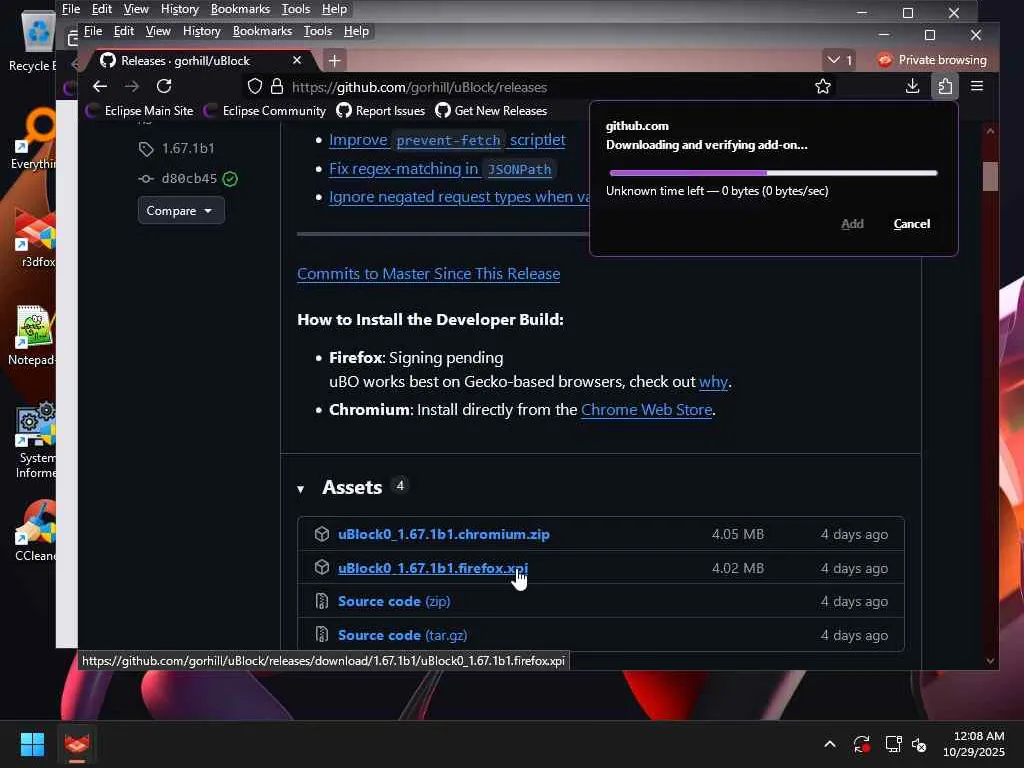Click the Private browsing mask icon

click(x=885, y=60)
